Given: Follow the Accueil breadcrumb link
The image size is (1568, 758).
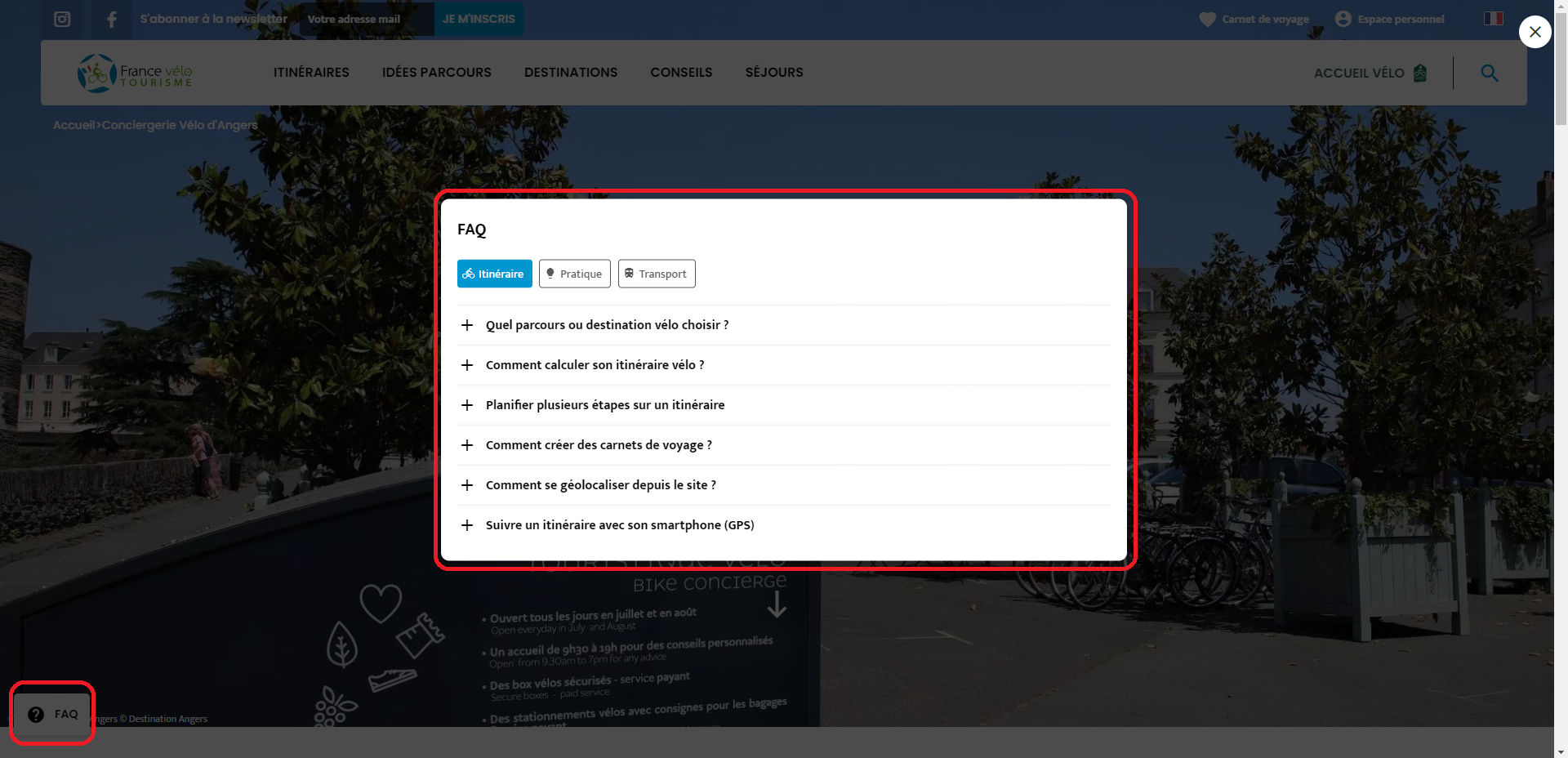Looking at the screenshot, I should click(x=73, y=125).
